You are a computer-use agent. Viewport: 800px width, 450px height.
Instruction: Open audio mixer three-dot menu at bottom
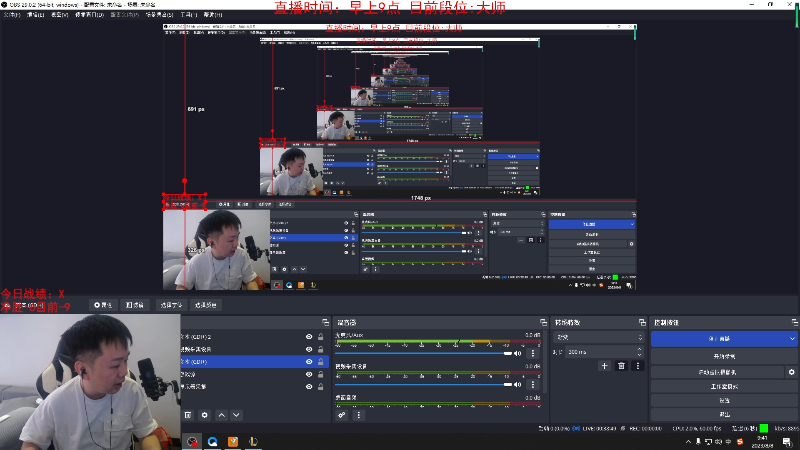(359, 415)
